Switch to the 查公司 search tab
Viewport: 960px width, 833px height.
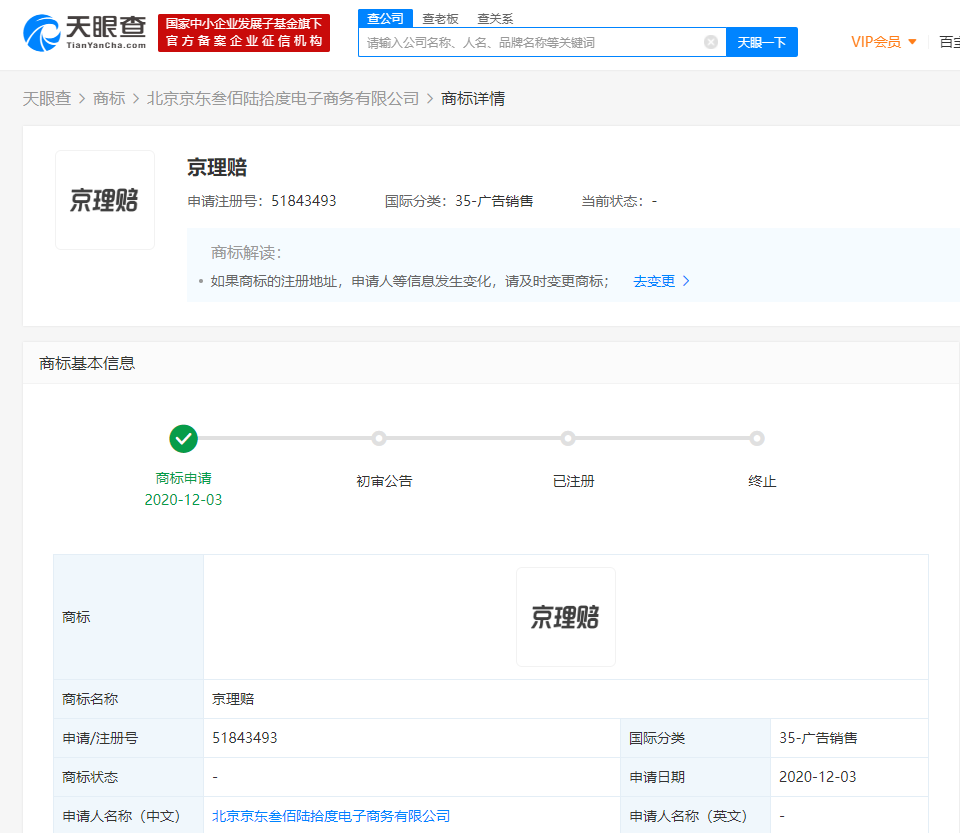pyautogui.click(x=385, y=18)
